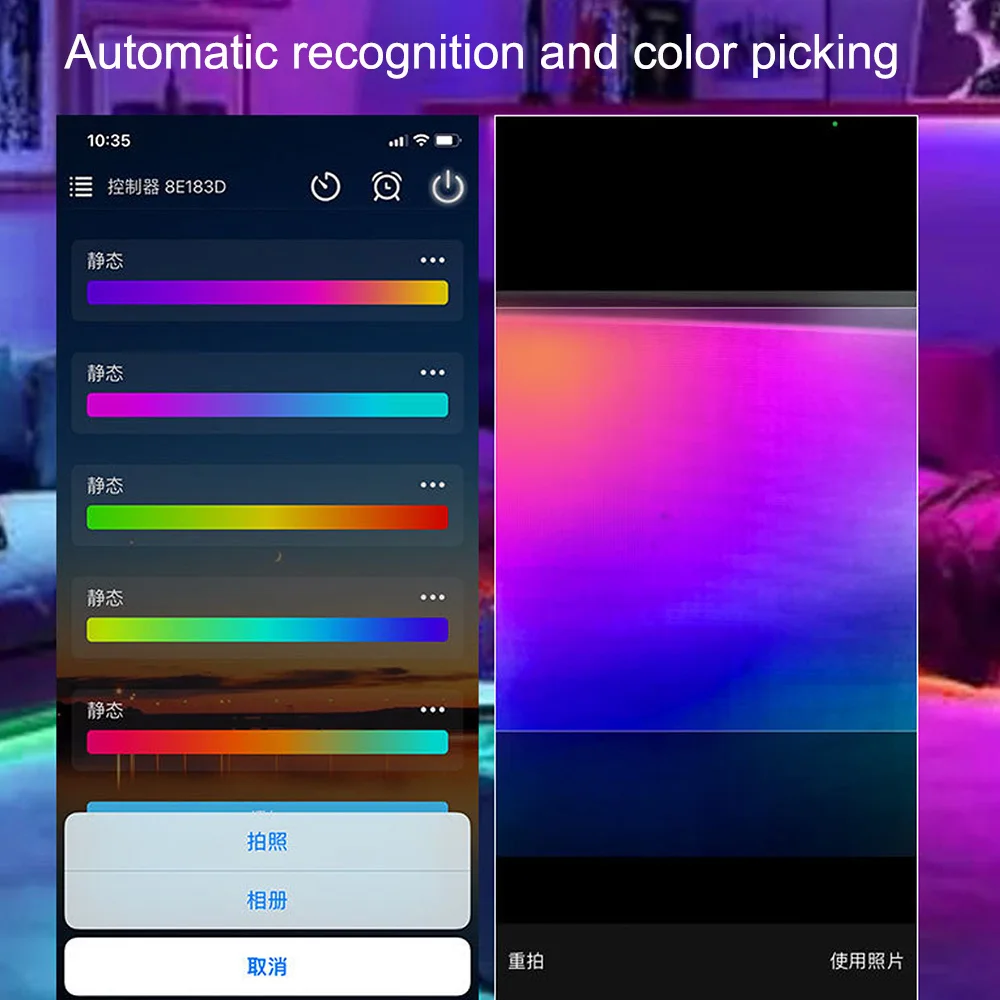The height and width of the screenshot is (1000, 1000).
Task: Tap the 10:35 clock in status bar
Action: (108, 140)
